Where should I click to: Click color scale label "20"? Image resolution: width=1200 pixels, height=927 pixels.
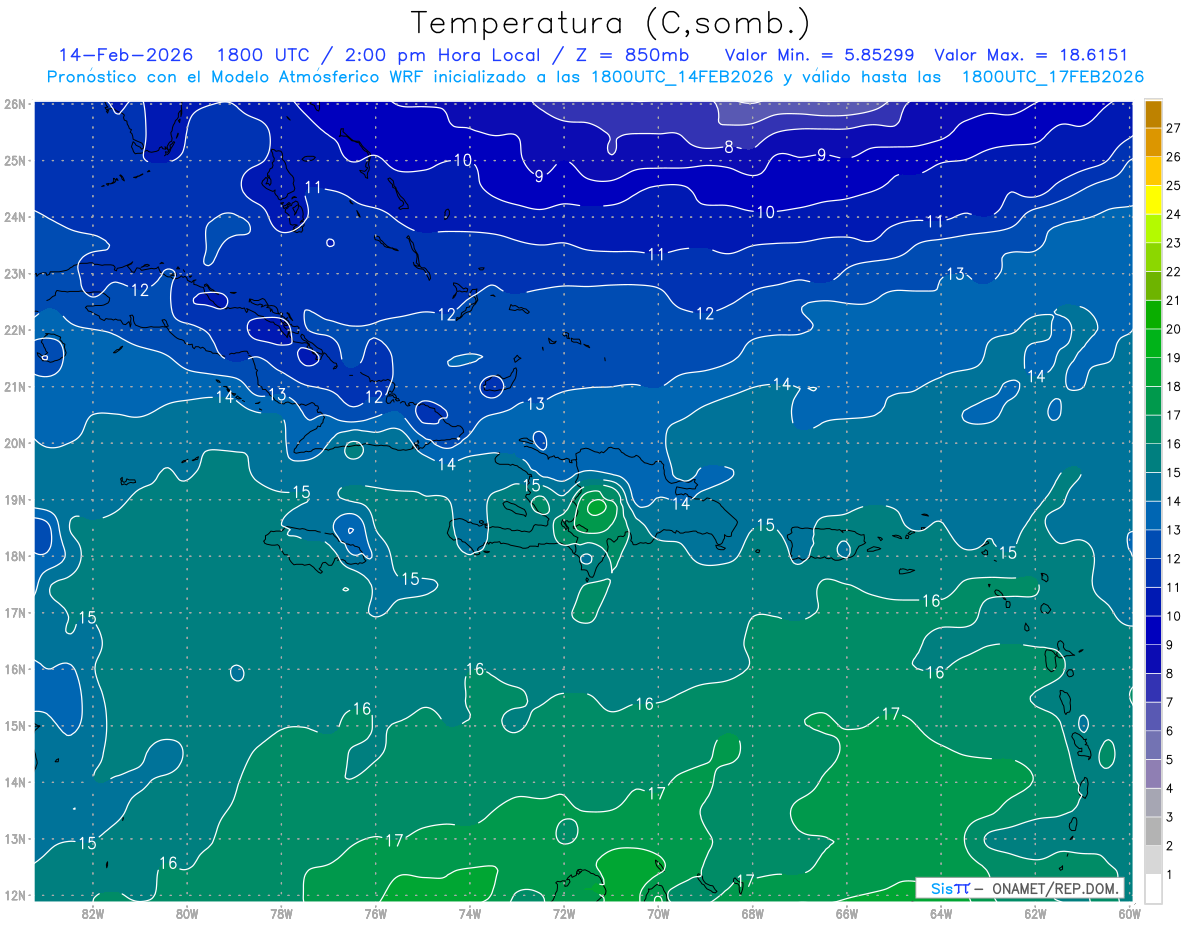click(1174, 329)
